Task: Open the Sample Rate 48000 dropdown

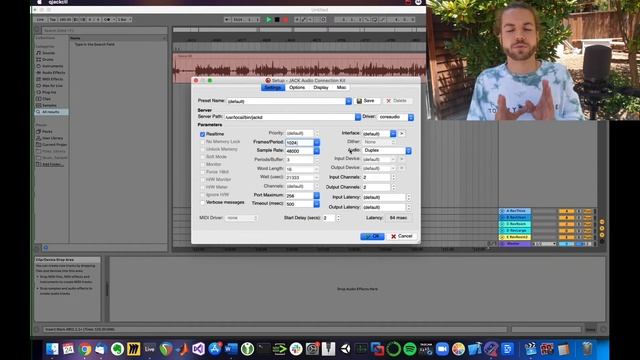Action: click(x=316, y=151)
